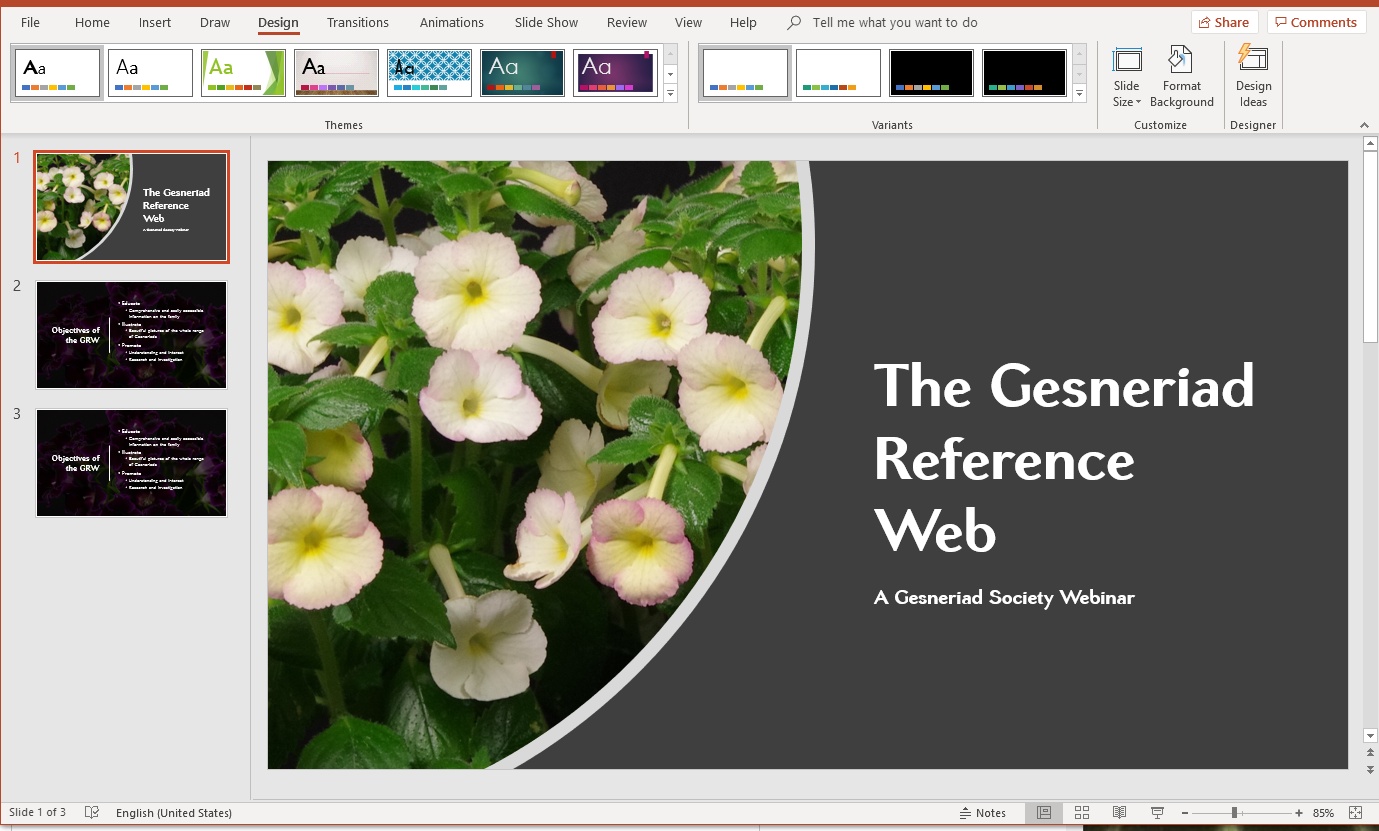Image resolution: width=1379 pixels, height=831 pixels.
Task: Open the Home tab
Action: (92, 22)
